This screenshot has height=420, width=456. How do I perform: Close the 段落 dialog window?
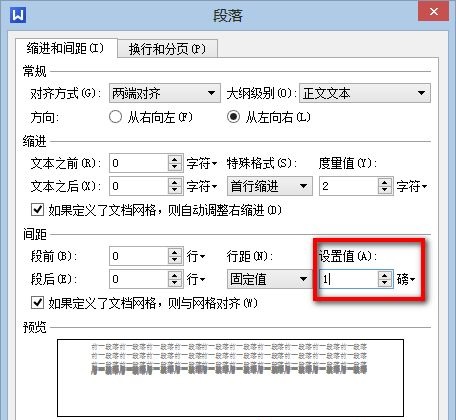pos(433,12)
